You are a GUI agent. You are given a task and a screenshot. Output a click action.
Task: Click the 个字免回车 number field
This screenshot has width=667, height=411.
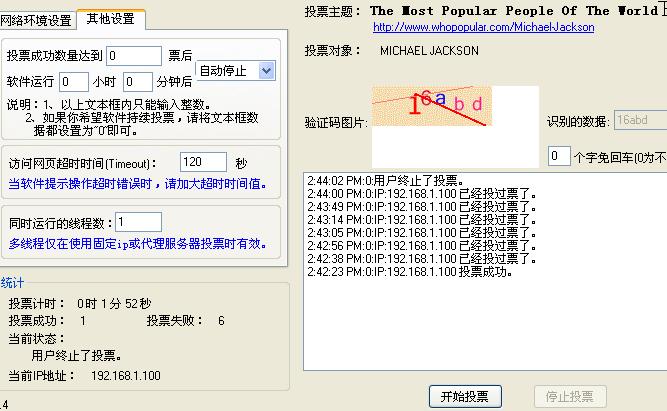(x=558, y=157)
